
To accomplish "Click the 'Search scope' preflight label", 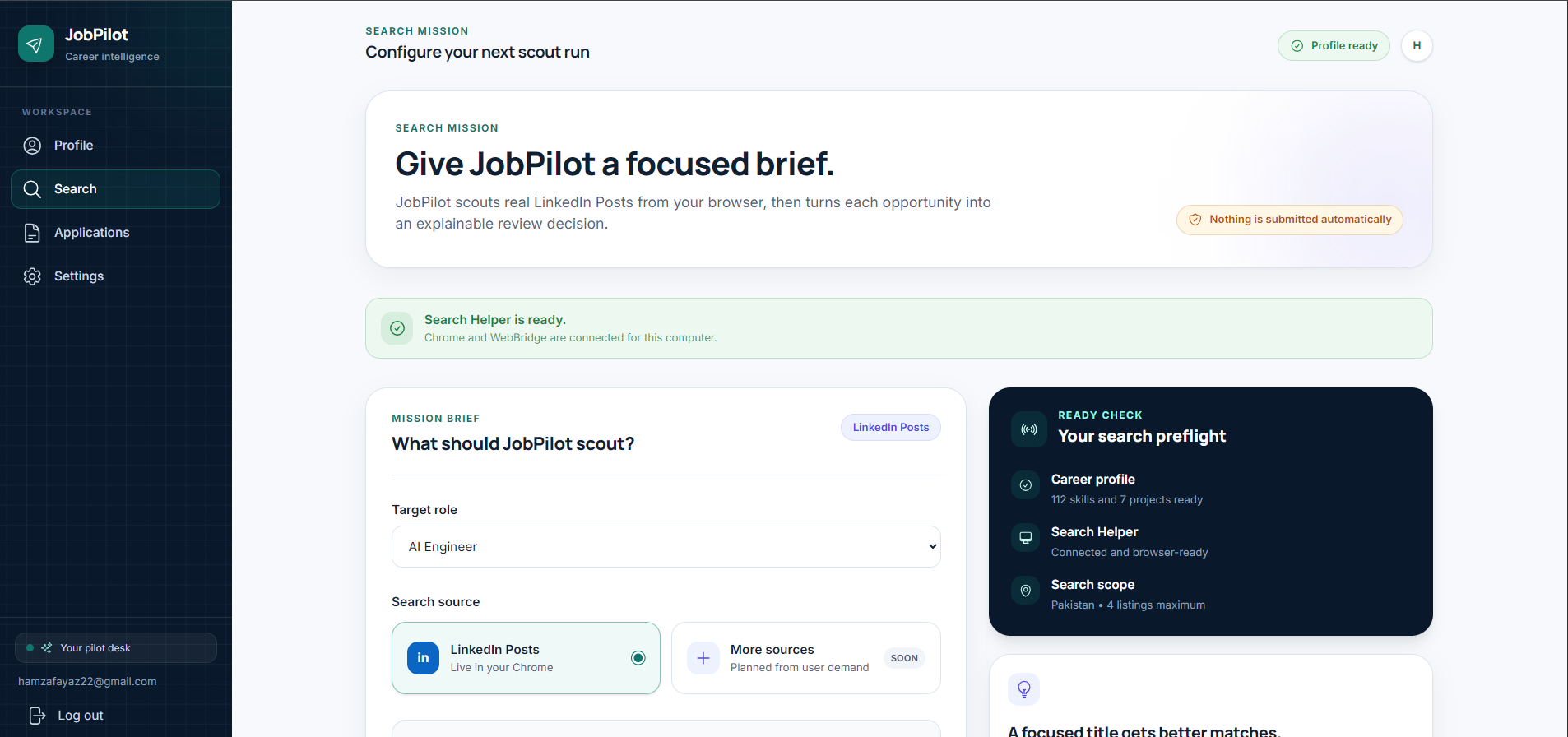I will pyautogui.click(x=1093, y=585).
